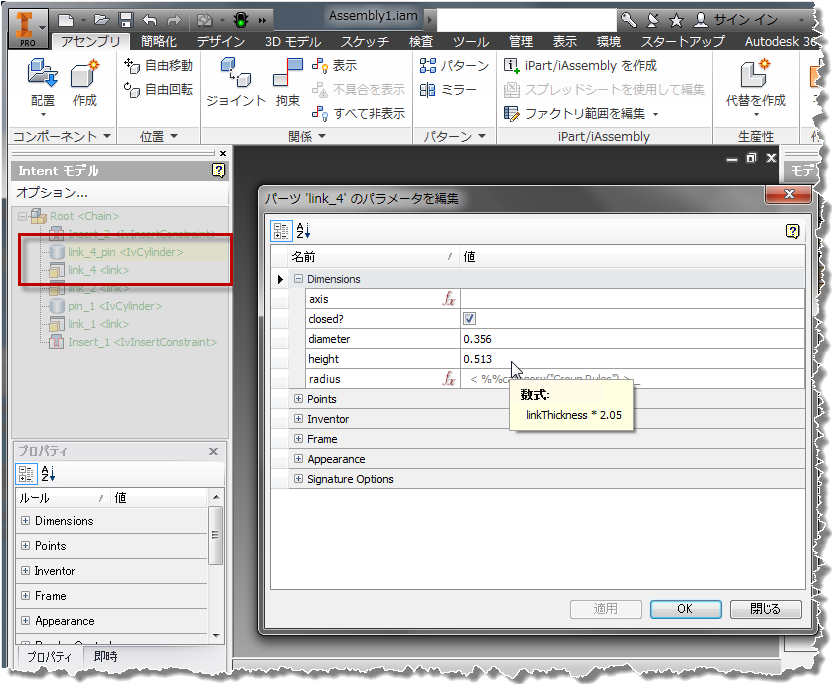Screen dimensions: 832x684
Task: Select link_4_pin <IvCylinder> in tree
Action: click(x=125, y=252)
